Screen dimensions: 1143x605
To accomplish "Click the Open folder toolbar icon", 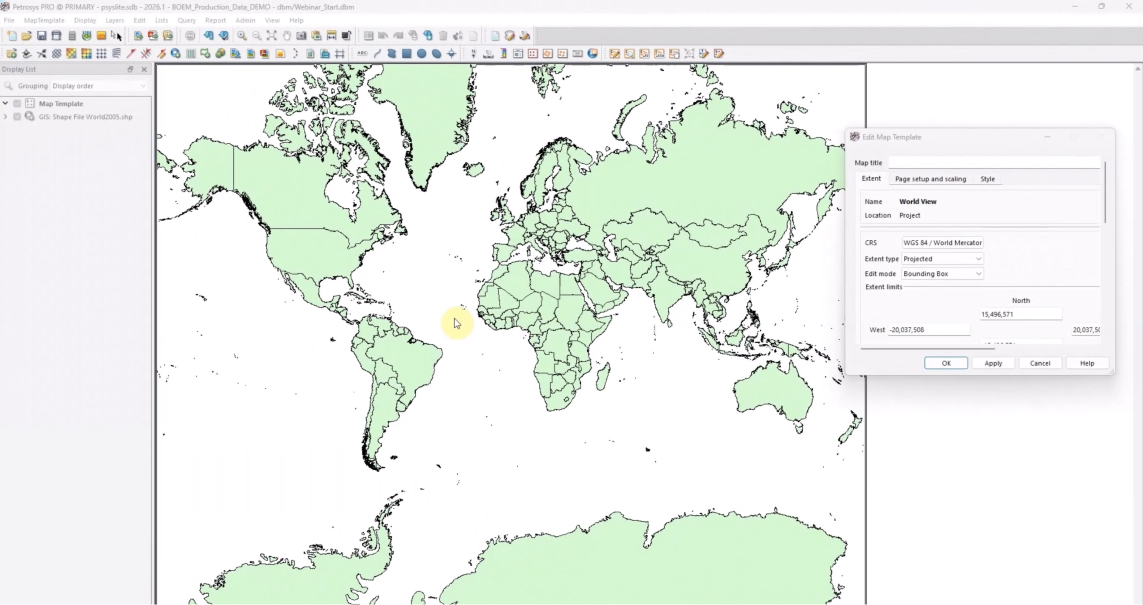I will tap(27, 36).
